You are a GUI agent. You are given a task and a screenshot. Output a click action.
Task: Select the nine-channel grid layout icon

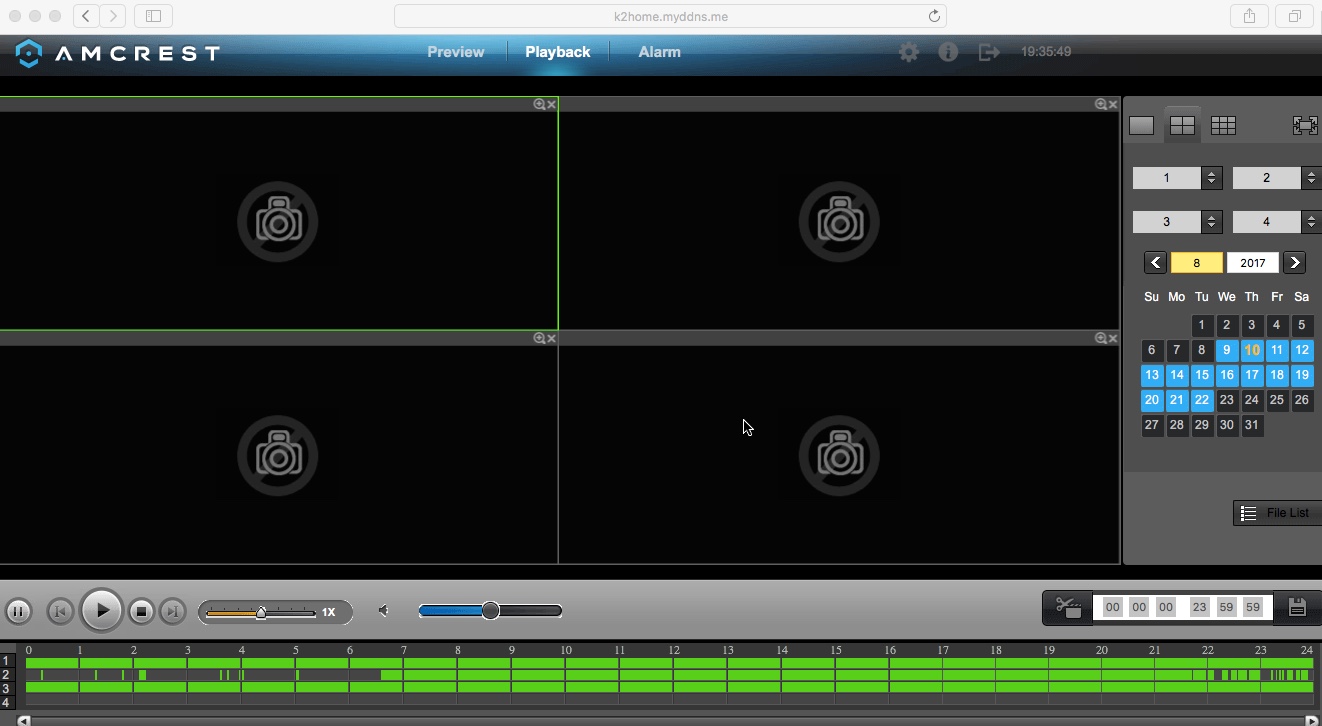coord(1223,125)
